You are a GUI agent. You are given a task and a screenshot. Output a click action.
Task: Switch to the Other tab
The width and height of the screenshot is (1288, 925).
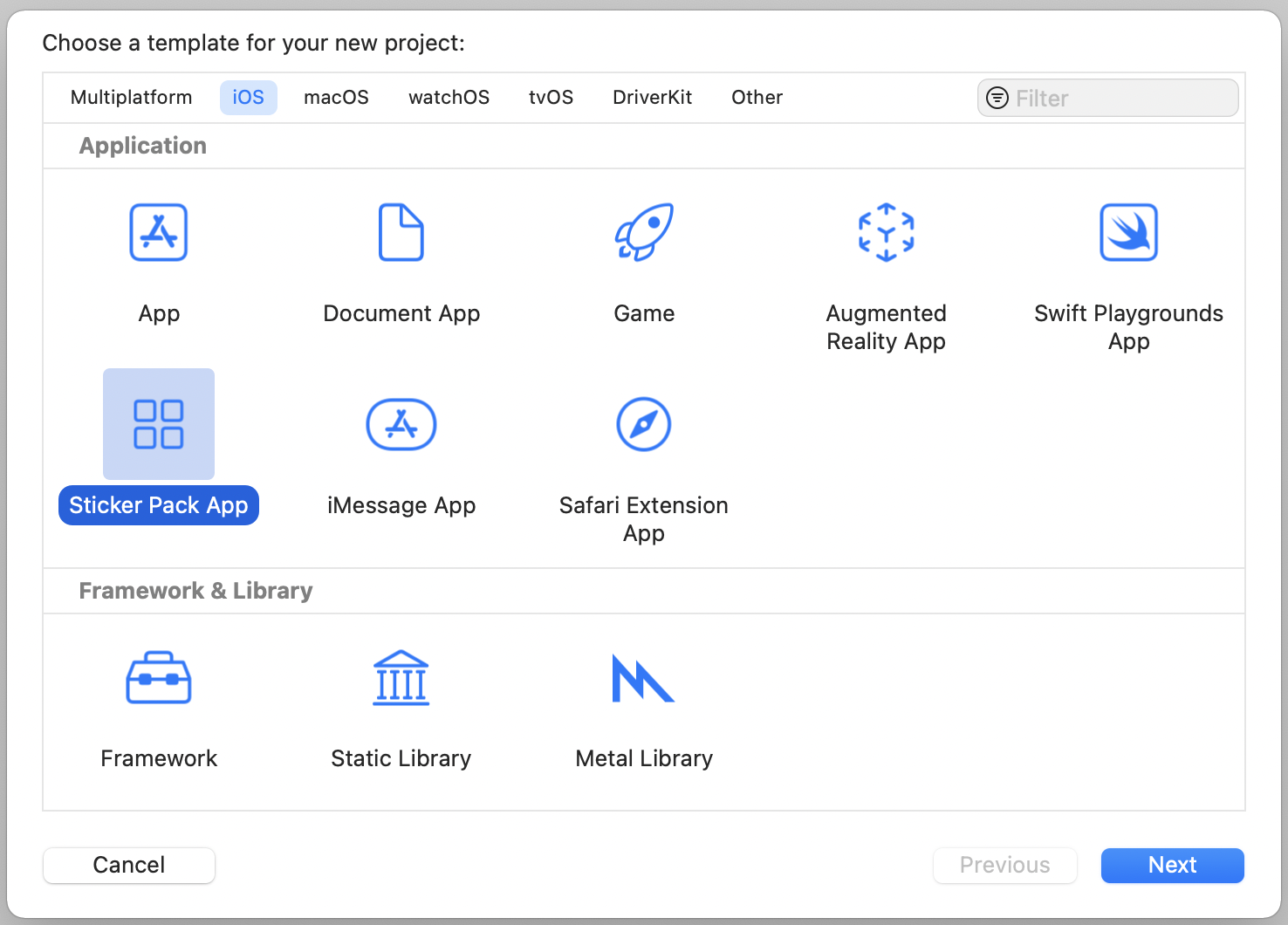(x=757, y=98)
